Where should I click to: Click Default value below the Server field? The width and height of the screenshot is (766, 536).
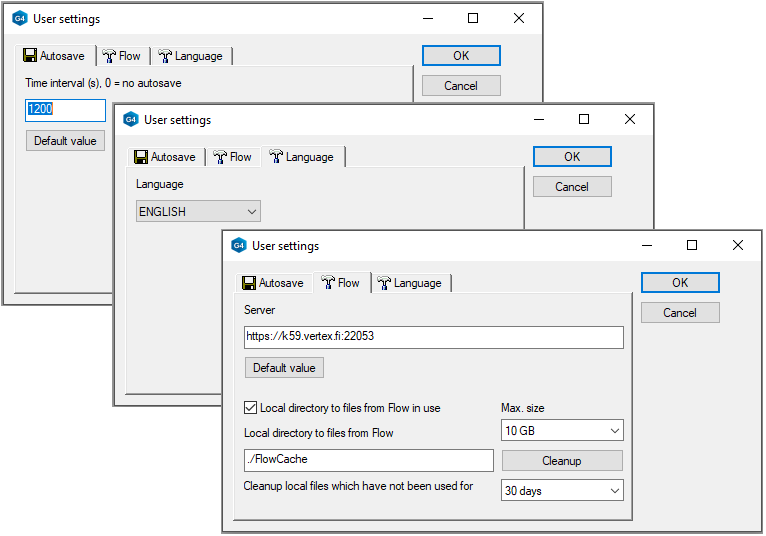coord(284,368)
